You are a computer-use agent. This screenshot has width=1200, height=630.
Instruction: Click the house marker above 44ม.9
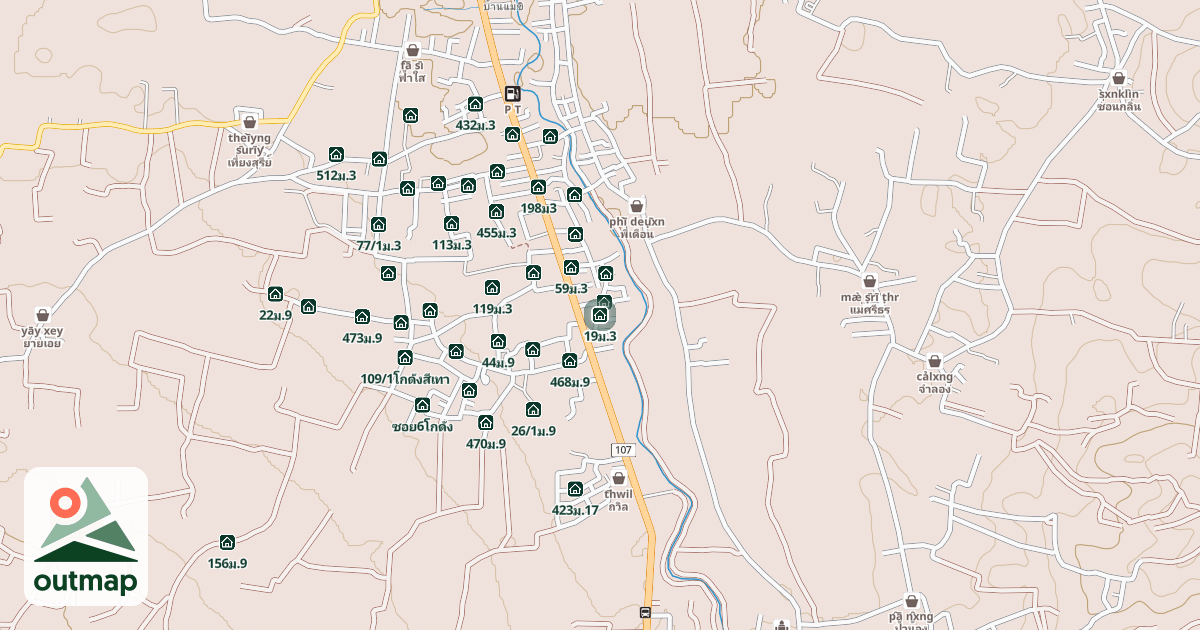click(x=498, y=341)
